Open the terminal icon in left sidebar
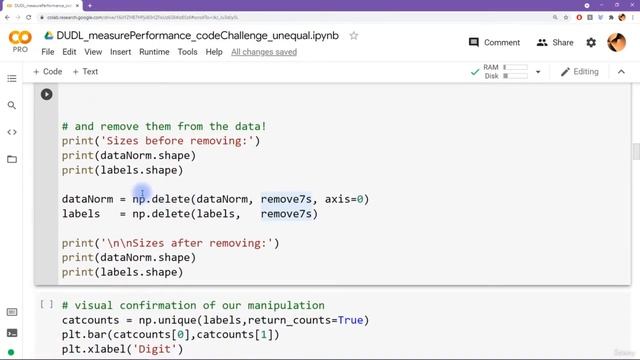This screenshot has width=640, height=360. point(12,333)
